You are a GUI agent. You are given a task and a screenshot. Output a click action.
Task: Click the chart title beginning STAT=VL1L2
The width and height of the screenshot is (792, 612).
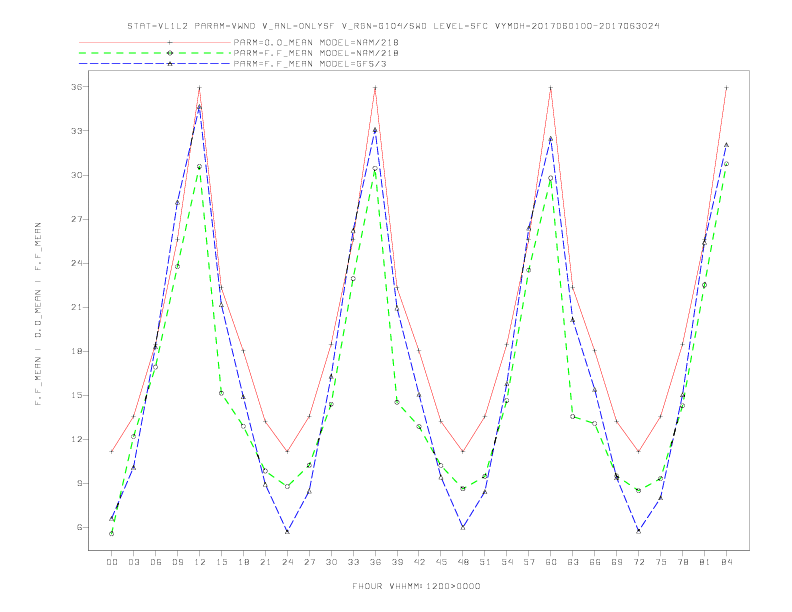coord(393,26)
